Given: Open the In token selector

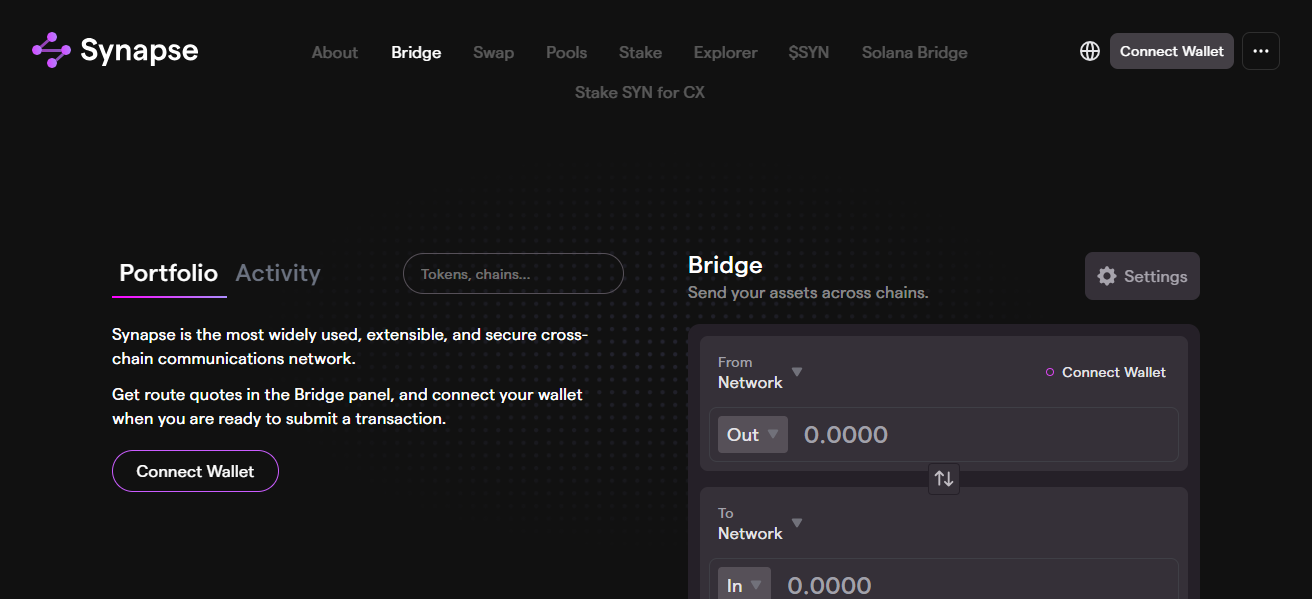Looking at the screenshot, I should click(x=744, y=584).
